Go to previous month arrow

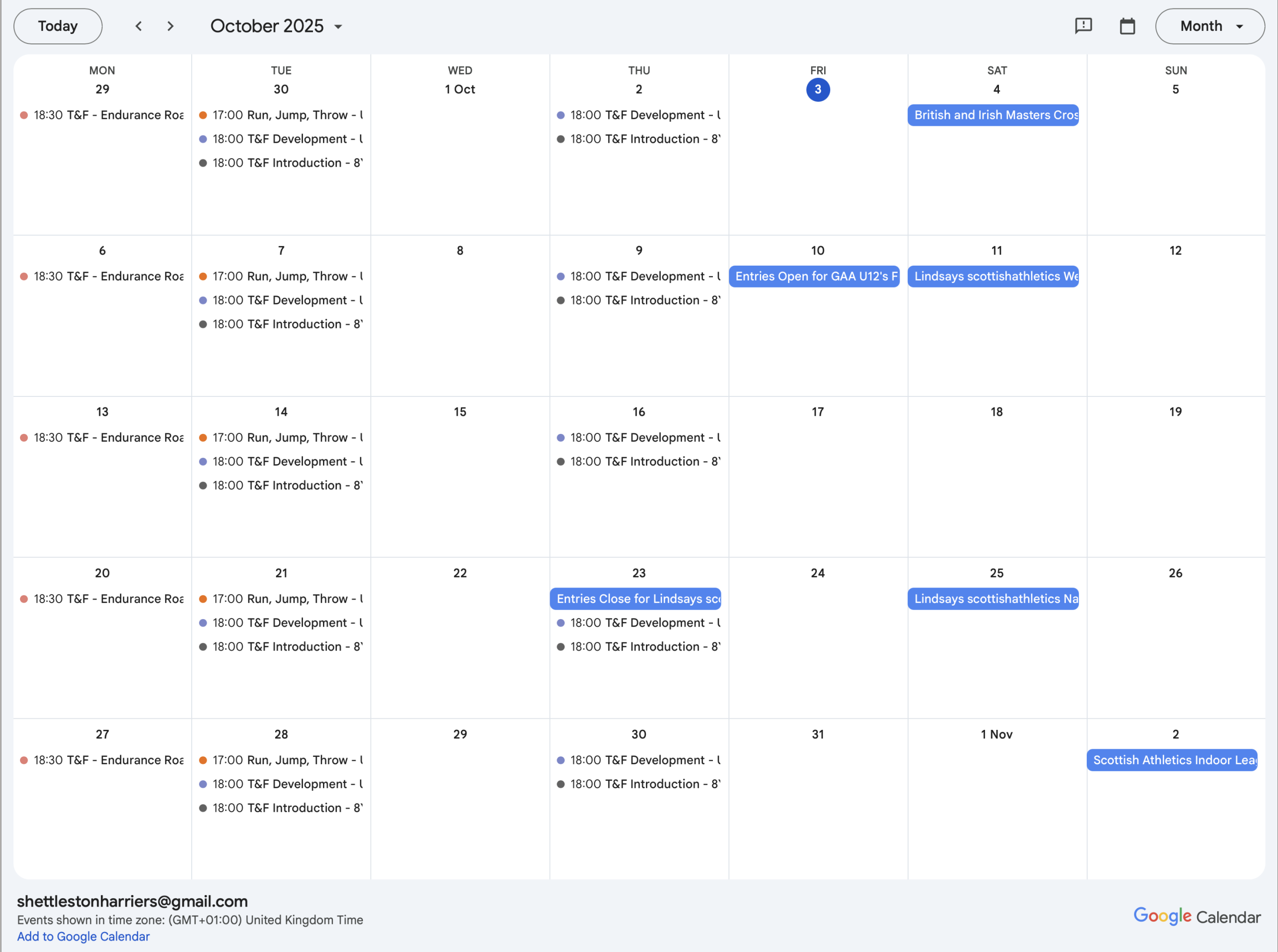click(x=138, y=26)
